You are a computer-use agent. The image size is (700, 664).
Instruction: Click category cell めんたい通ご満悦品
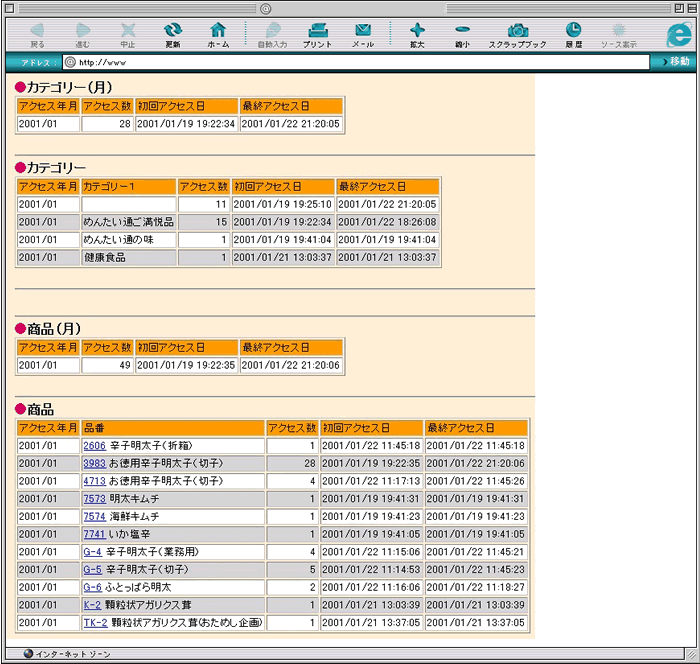click(x=129, y=222)
